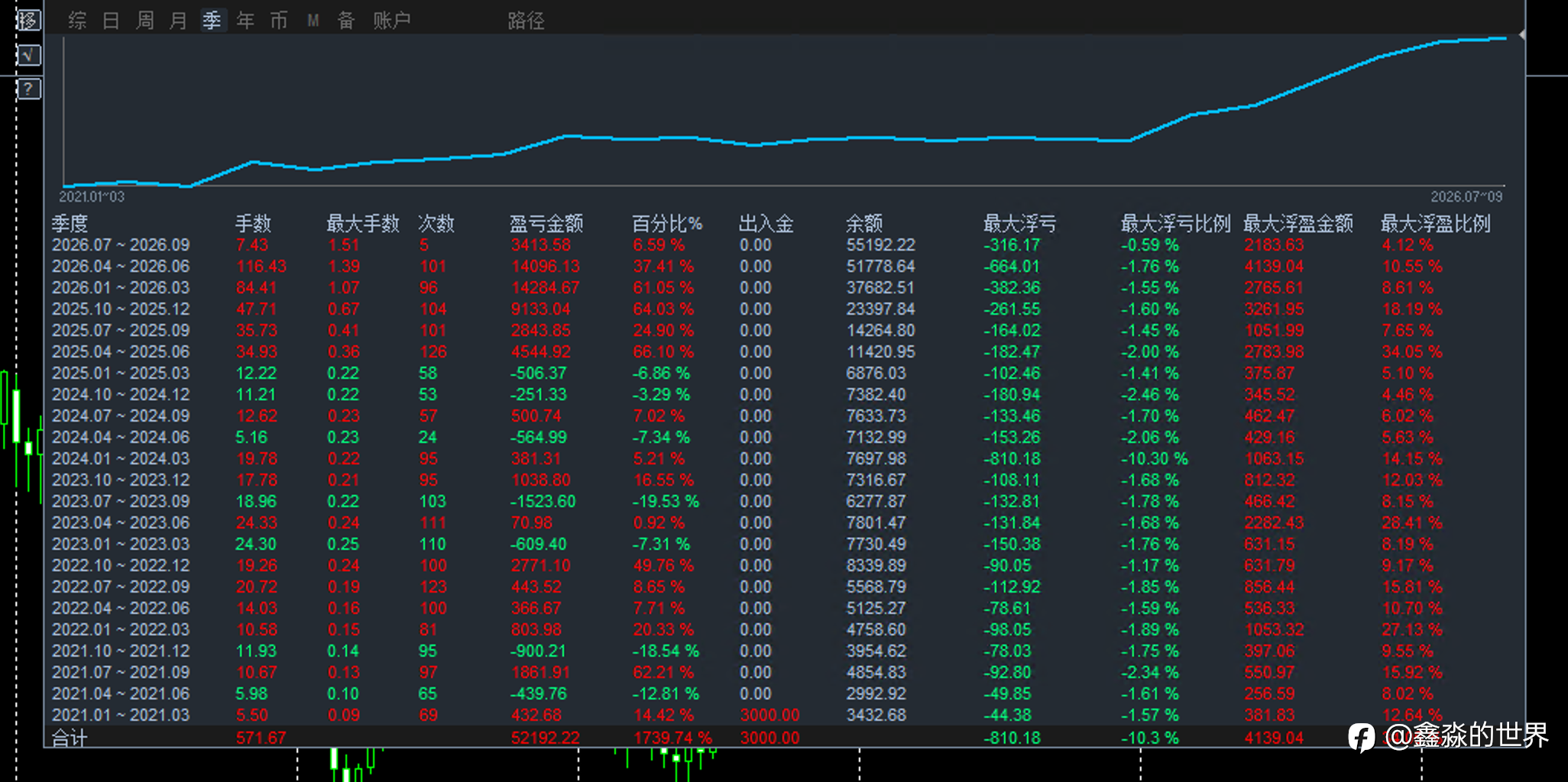The image size is (1568, 782).
Task: Click the 手数 column header
Action: coord(253,224)
